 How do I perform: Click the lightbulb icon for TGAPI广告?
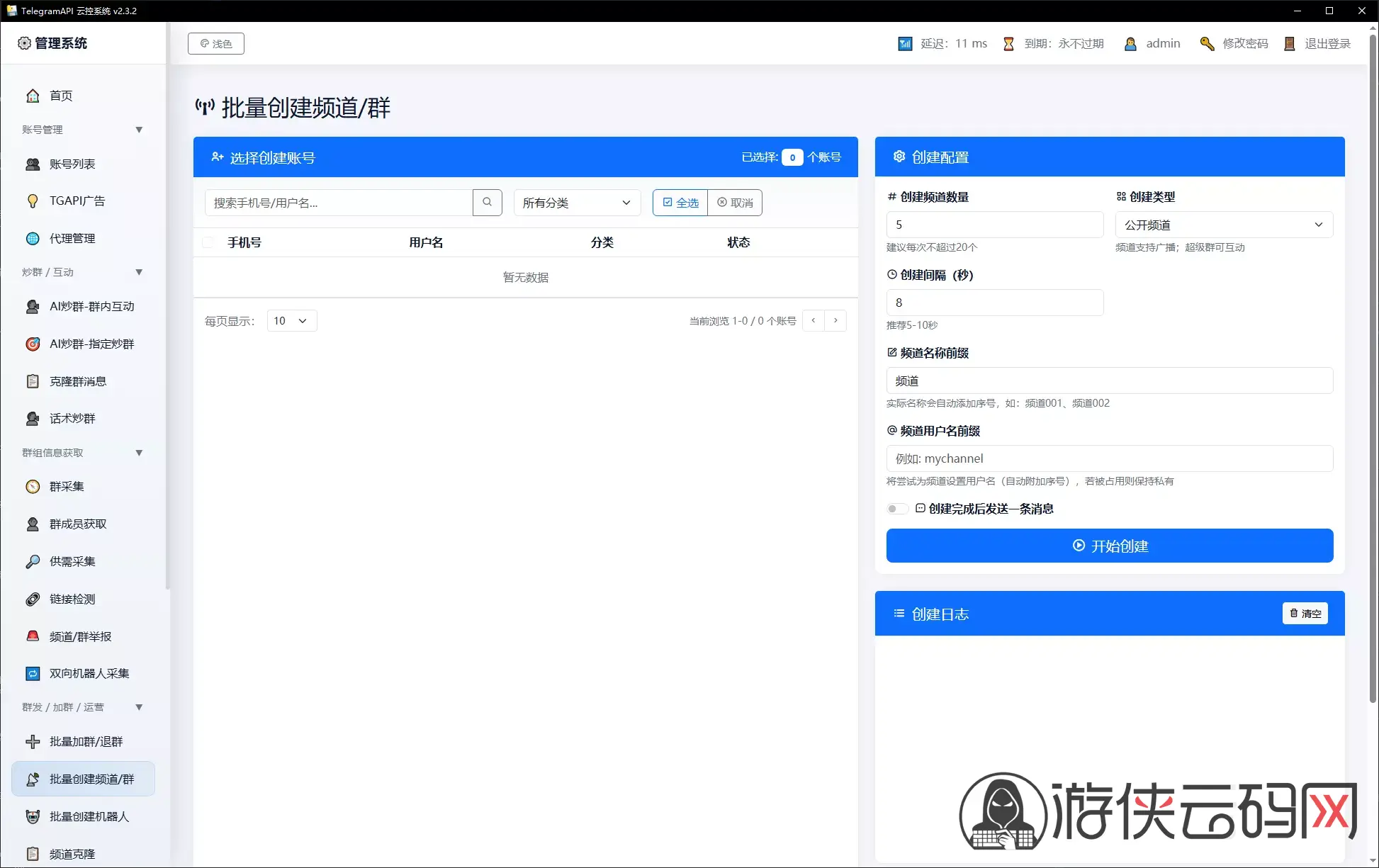33,201
